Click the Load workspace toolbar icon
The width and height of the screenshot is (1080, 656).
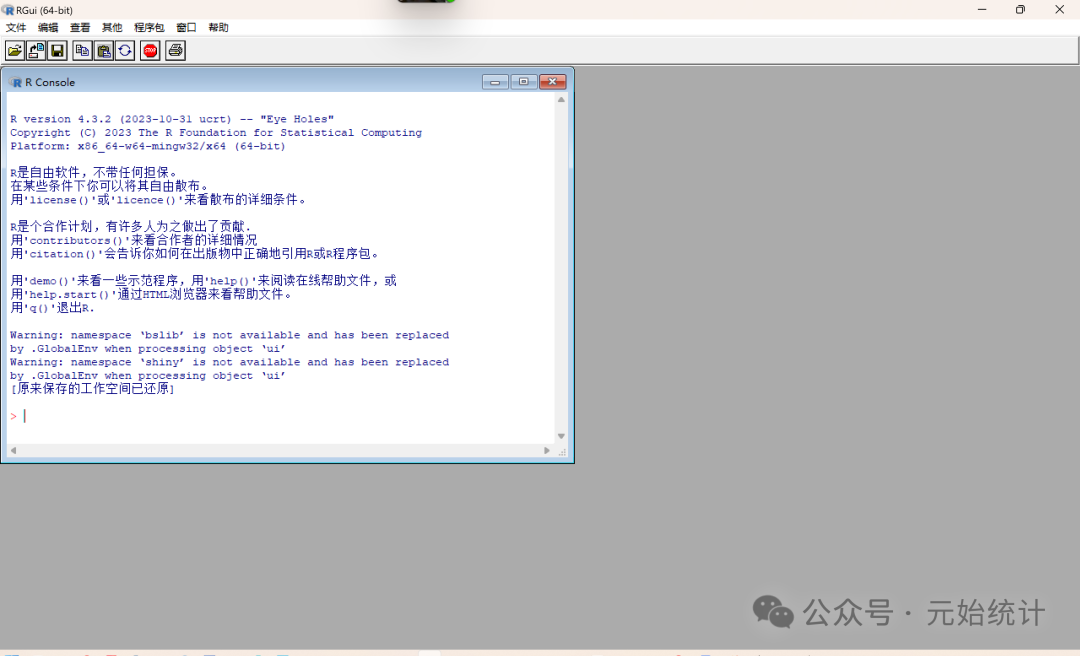click(x=36, y=50)
